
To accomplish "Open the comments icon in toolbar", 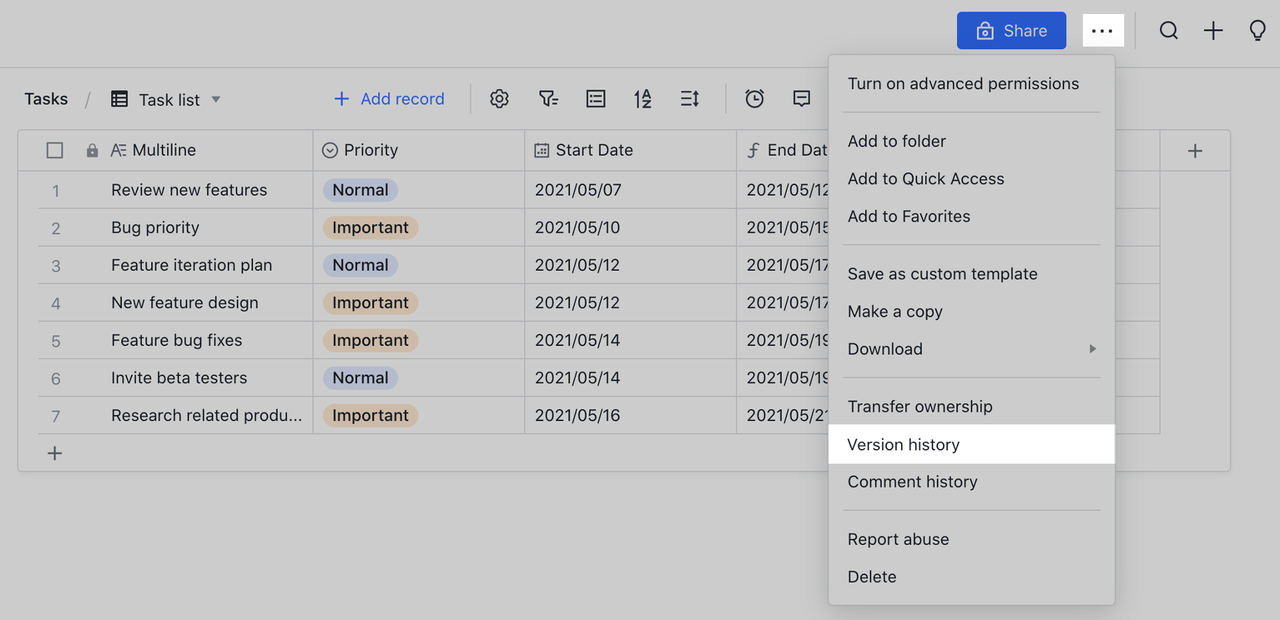I will 801,99.
